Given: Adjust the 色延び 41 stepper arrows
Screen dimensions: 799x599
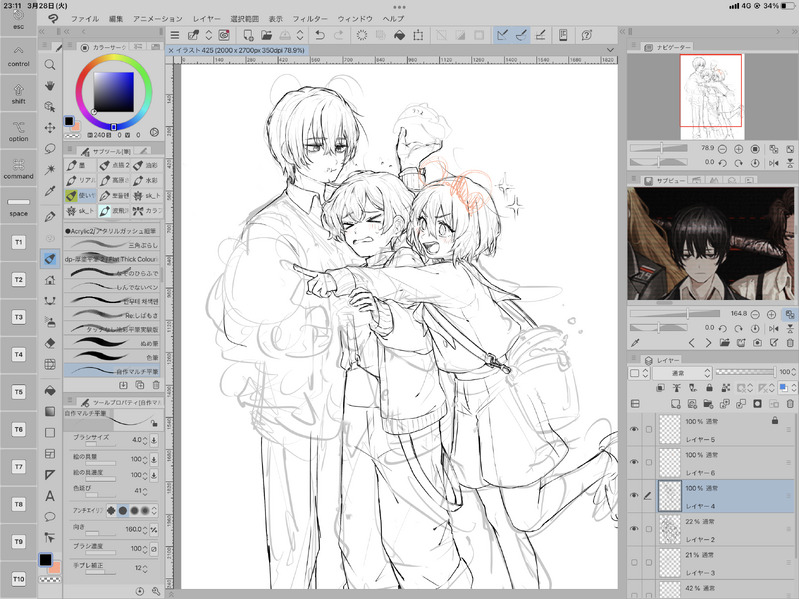Looking at the screenshot, I should tap(145, 492).
